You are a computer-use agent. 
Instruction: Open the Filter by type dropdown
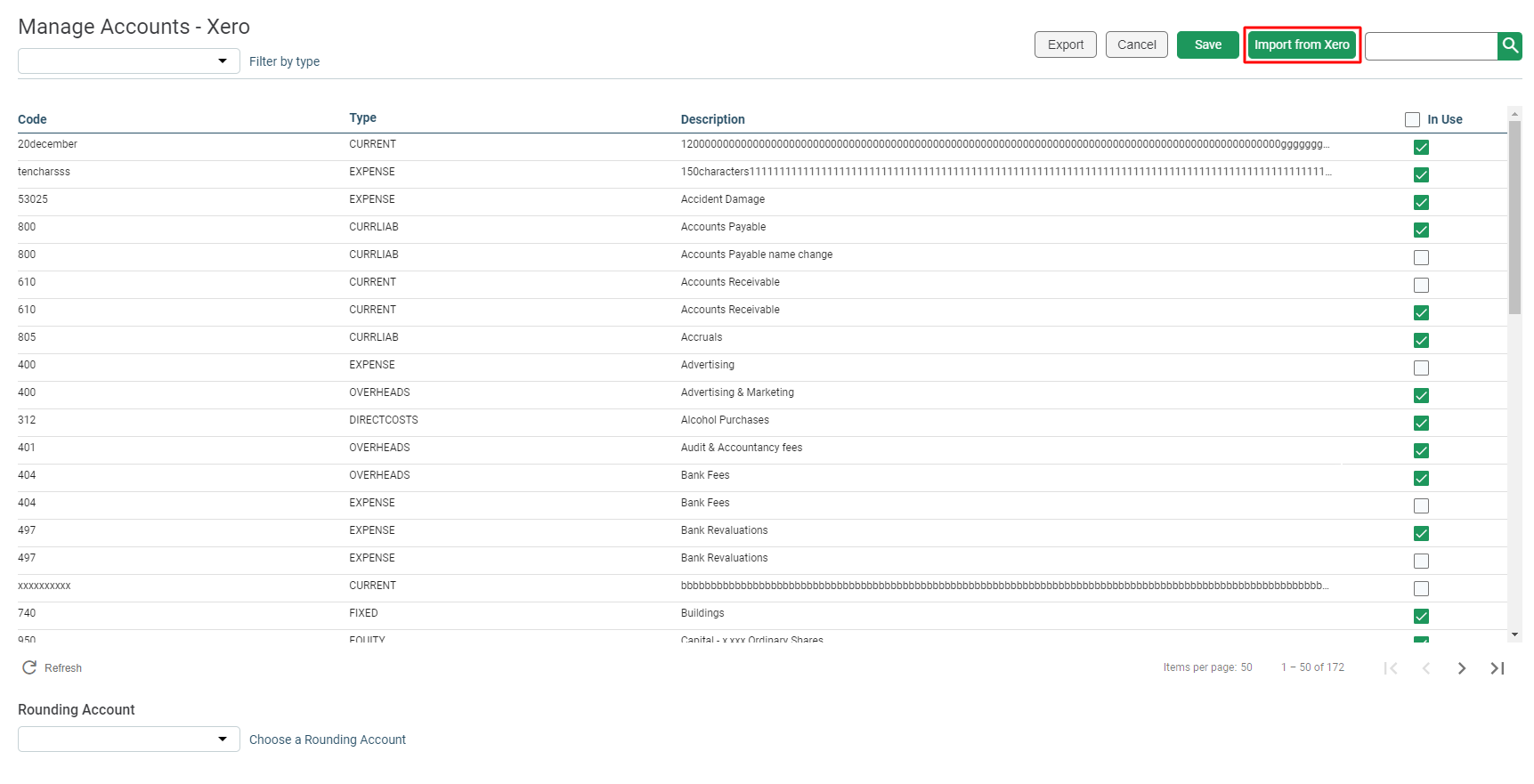(x=129, y=61)
